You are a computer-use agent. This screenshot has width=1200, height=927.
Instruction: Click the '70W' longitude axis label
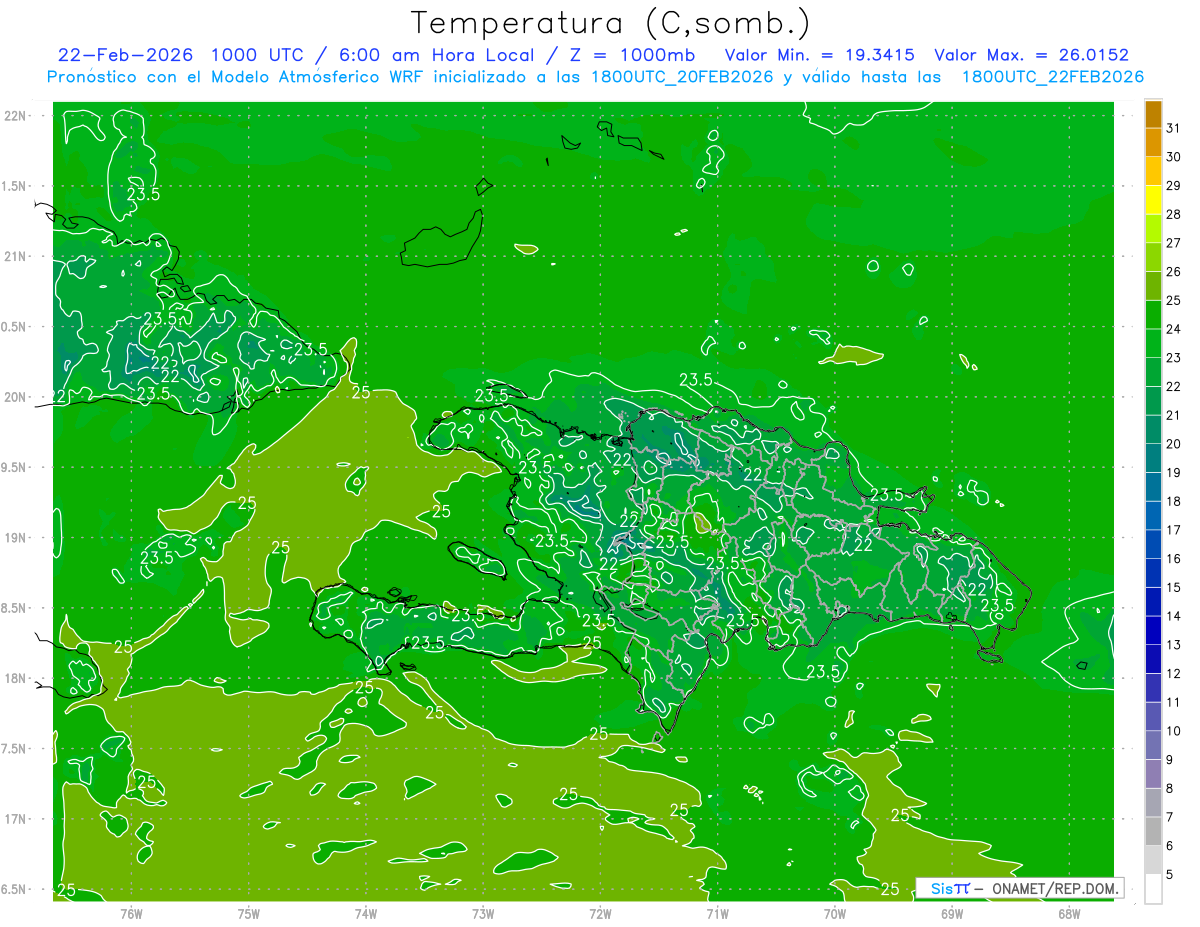(x=835, y=913)
